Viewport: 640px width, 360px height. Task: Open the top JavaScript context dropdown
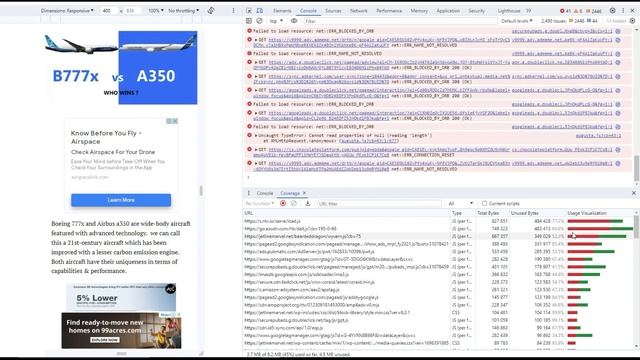tap(276, 21)
